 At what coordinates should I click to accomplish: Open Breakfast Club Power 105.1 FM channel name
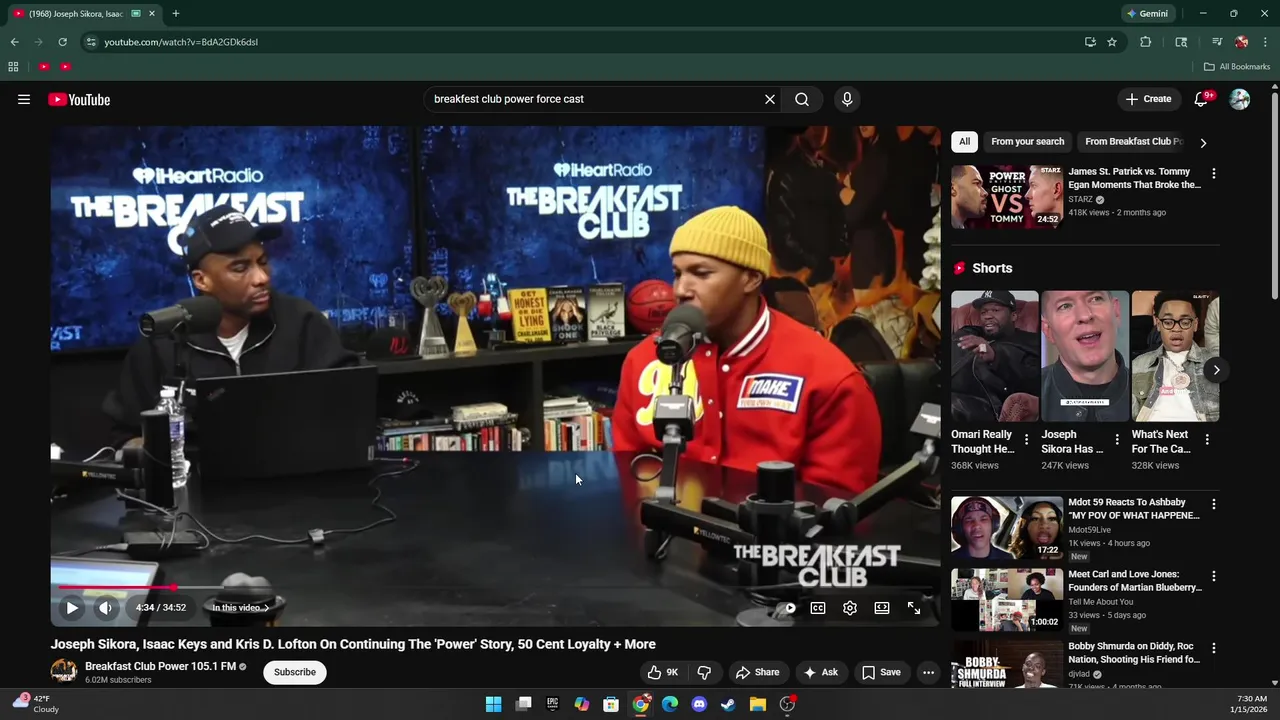point(160,666)
